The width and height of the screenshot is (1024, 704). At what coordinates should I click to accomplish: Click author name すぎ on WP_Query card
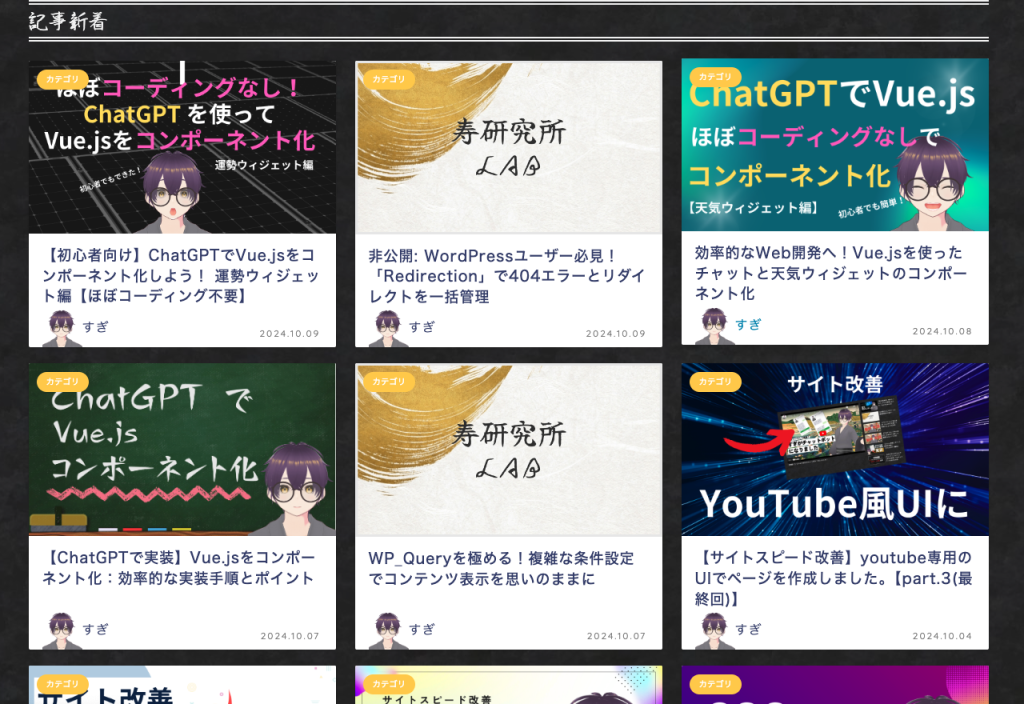coord(422,629)
